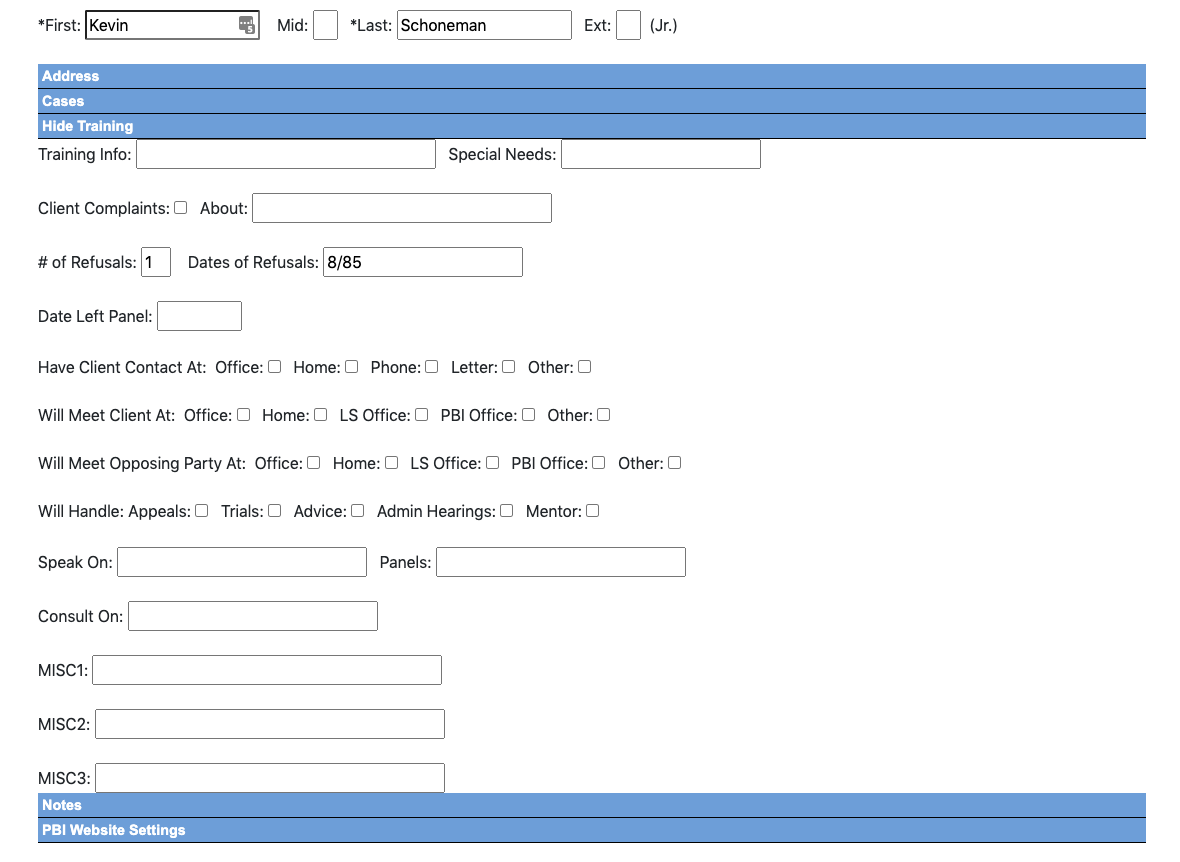Screen dimensions: 1180x862
Task: Select the Dates of Refusals field
Action: click(x=423, y=262)
